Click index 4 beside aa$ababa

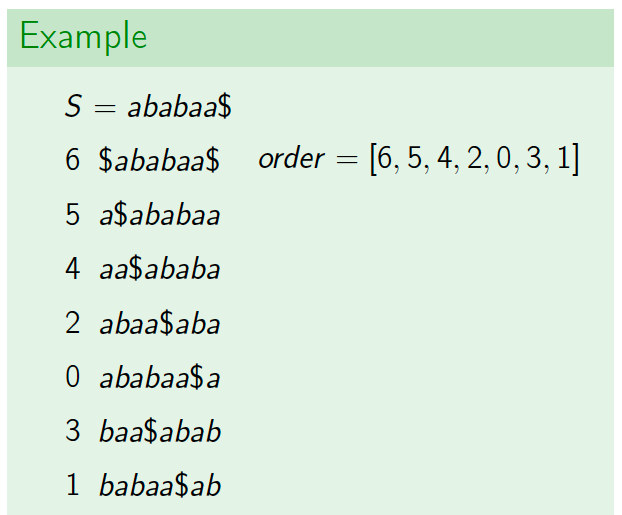73,269
